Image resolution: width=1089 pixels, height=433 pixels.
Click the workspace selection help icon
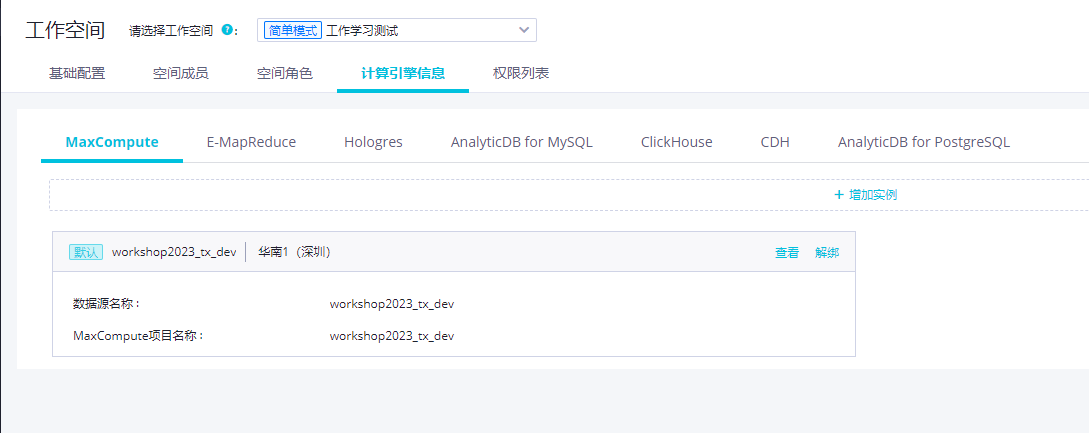click(226, 30)
